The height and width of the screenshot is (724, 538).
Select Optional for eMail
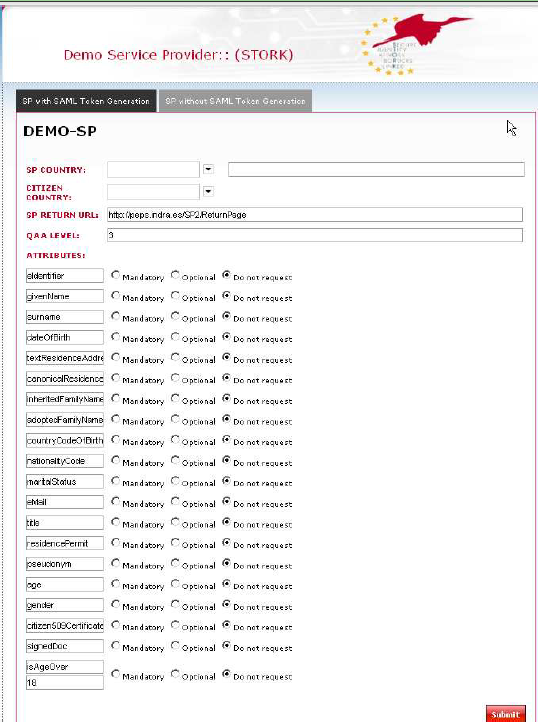[x=175, y=501]
